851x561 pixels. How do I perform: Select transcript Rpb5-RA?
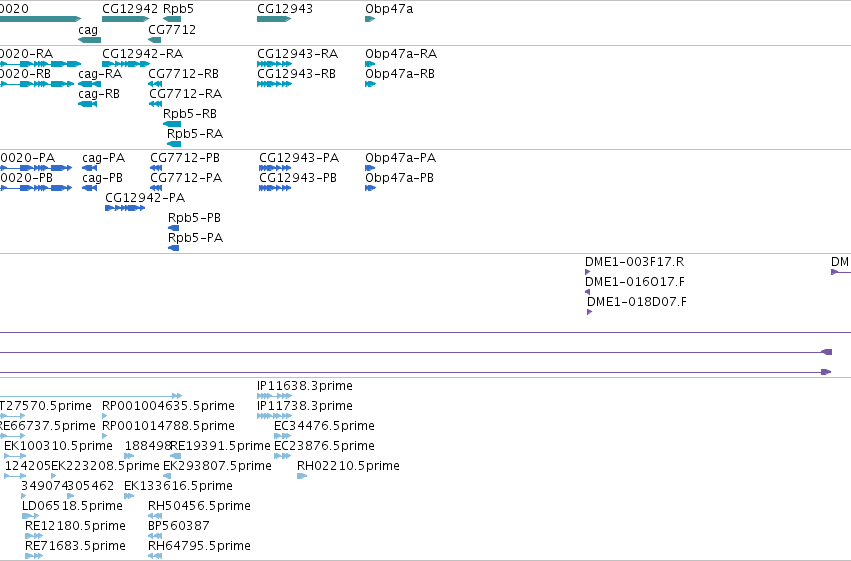(195, 134)
